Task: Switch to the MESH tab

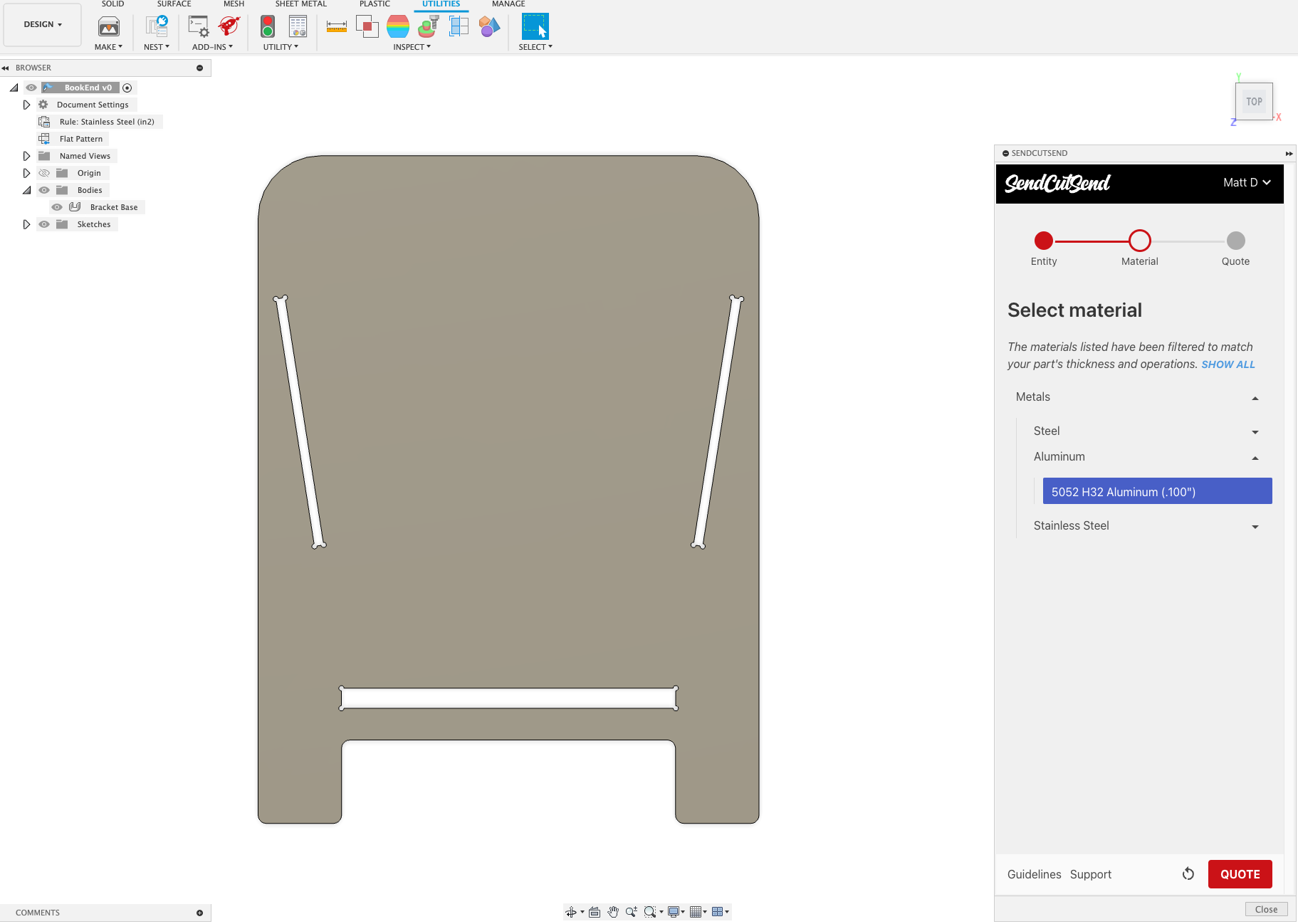Action: pyautogui.click(x=234, y=4)
